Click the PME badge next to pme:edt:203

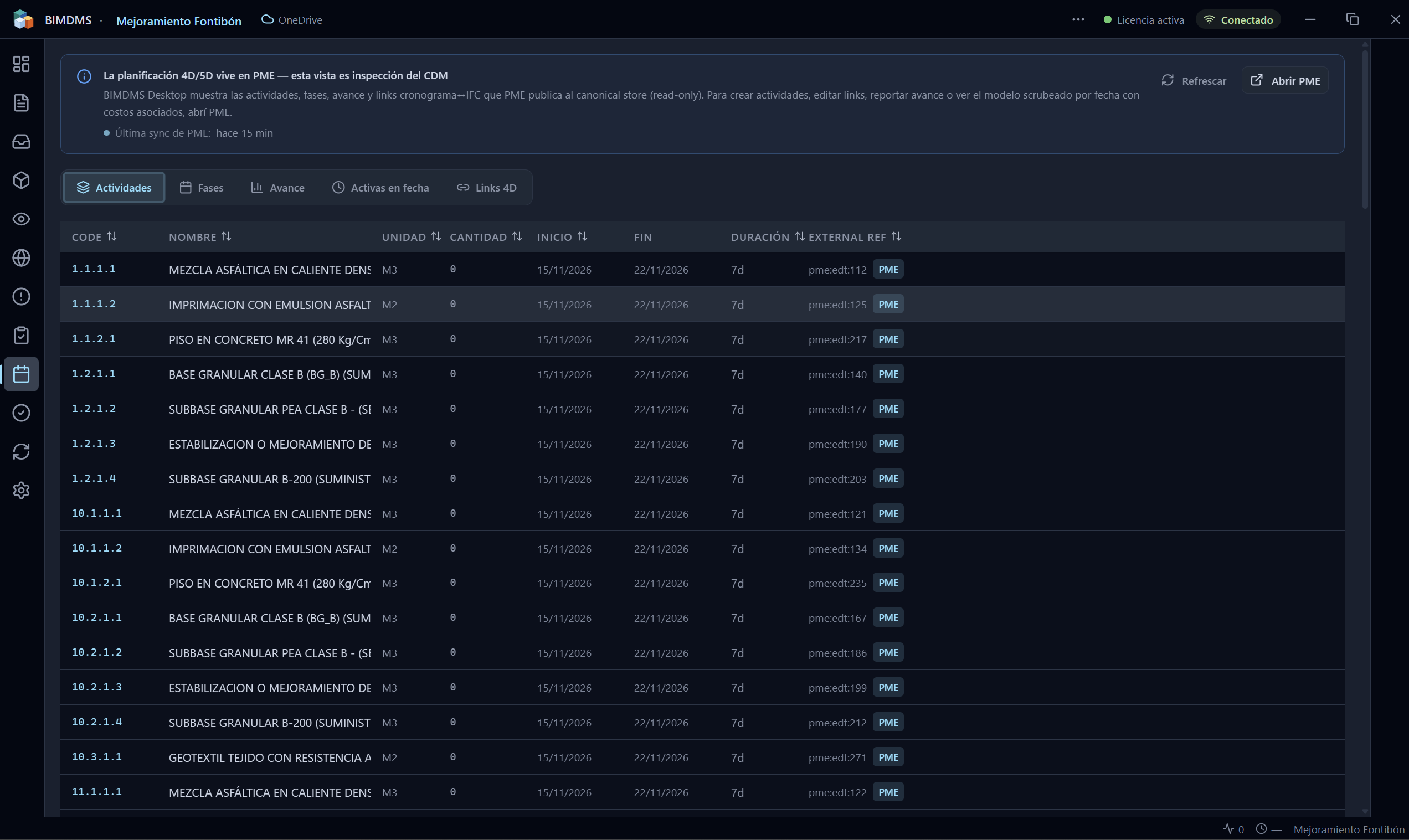888,478
